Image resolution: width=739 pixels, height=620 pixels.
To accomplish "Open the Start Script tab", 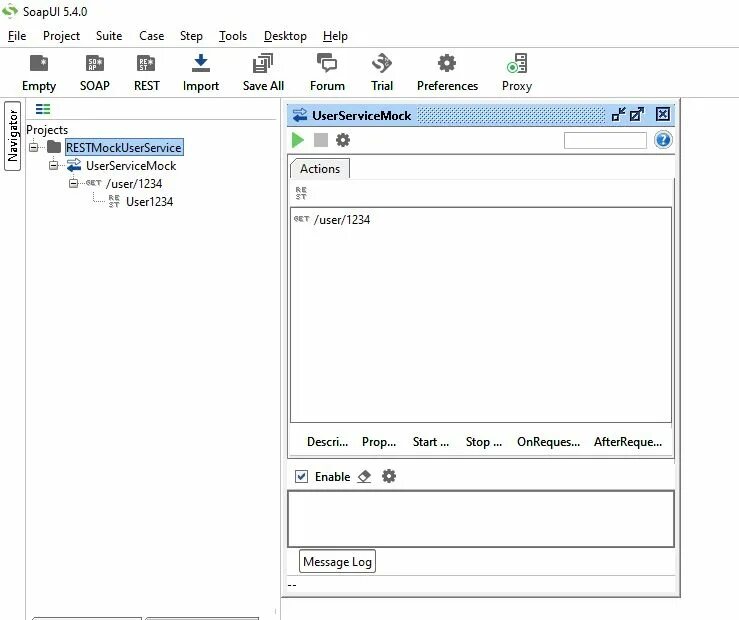I will [x=431, y=442].
